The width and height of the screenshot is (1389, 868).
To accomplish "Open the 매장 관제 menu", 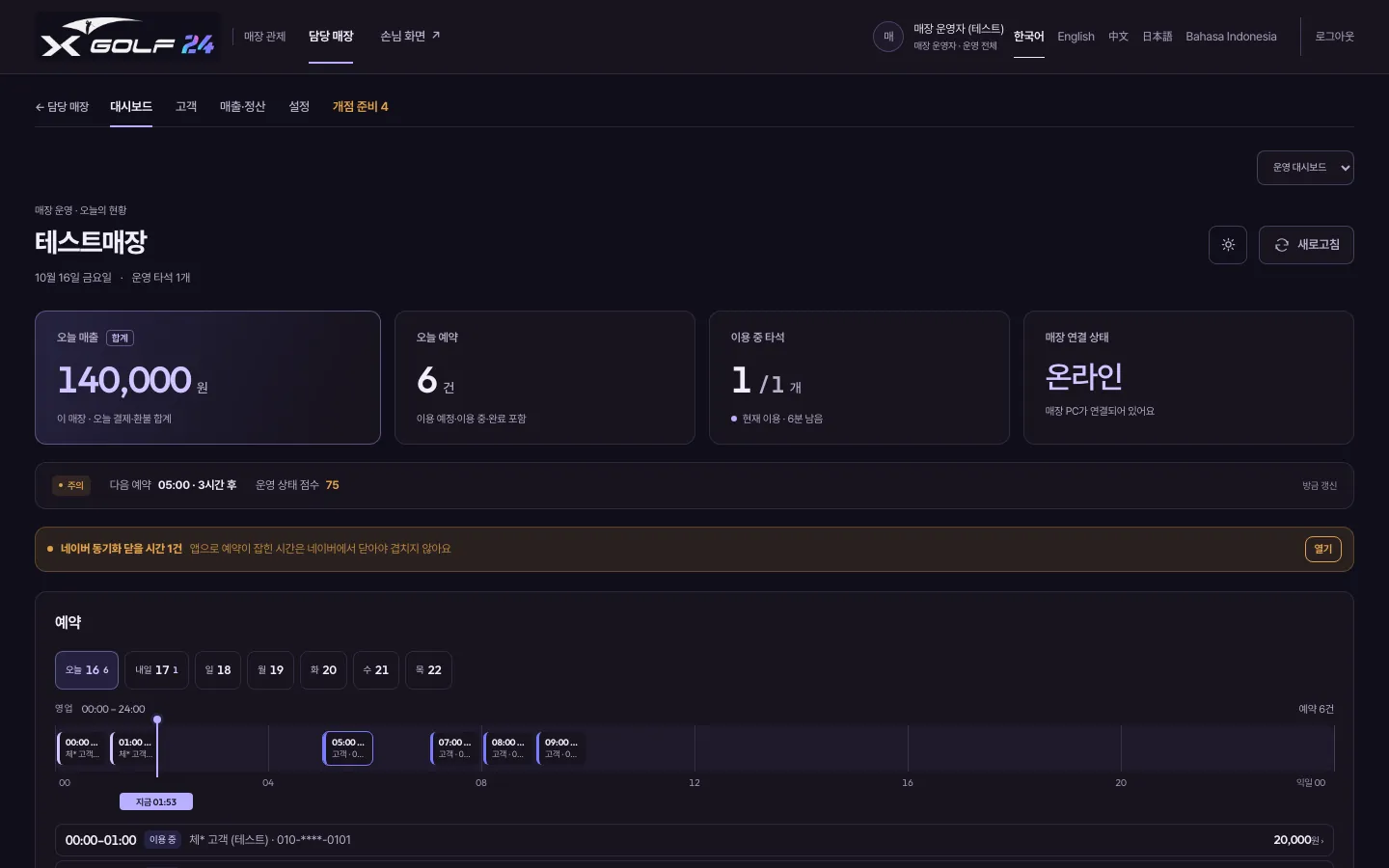I will (x=265, y=37).
